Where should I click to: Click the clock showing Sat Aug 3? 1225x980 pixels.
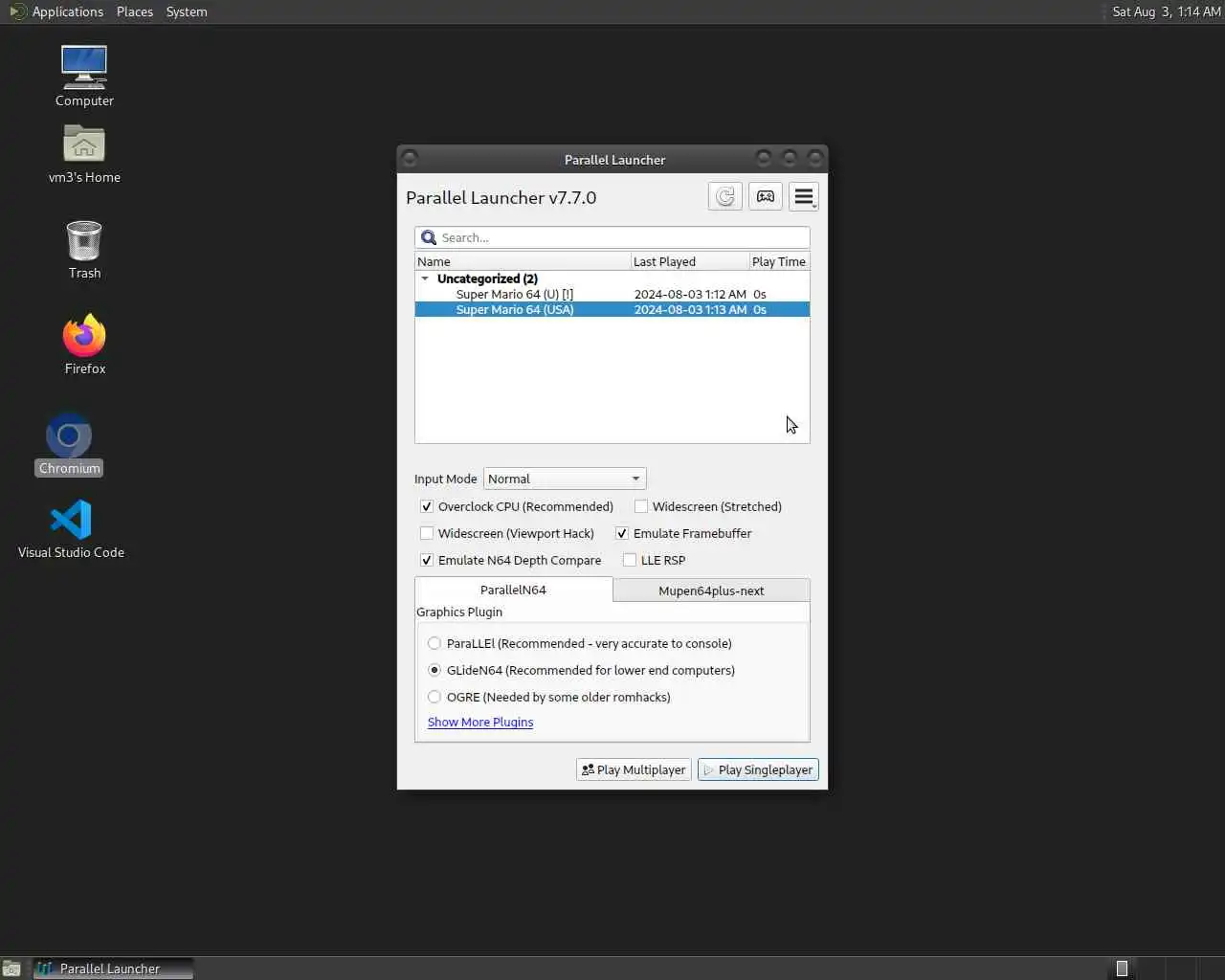1167,11
